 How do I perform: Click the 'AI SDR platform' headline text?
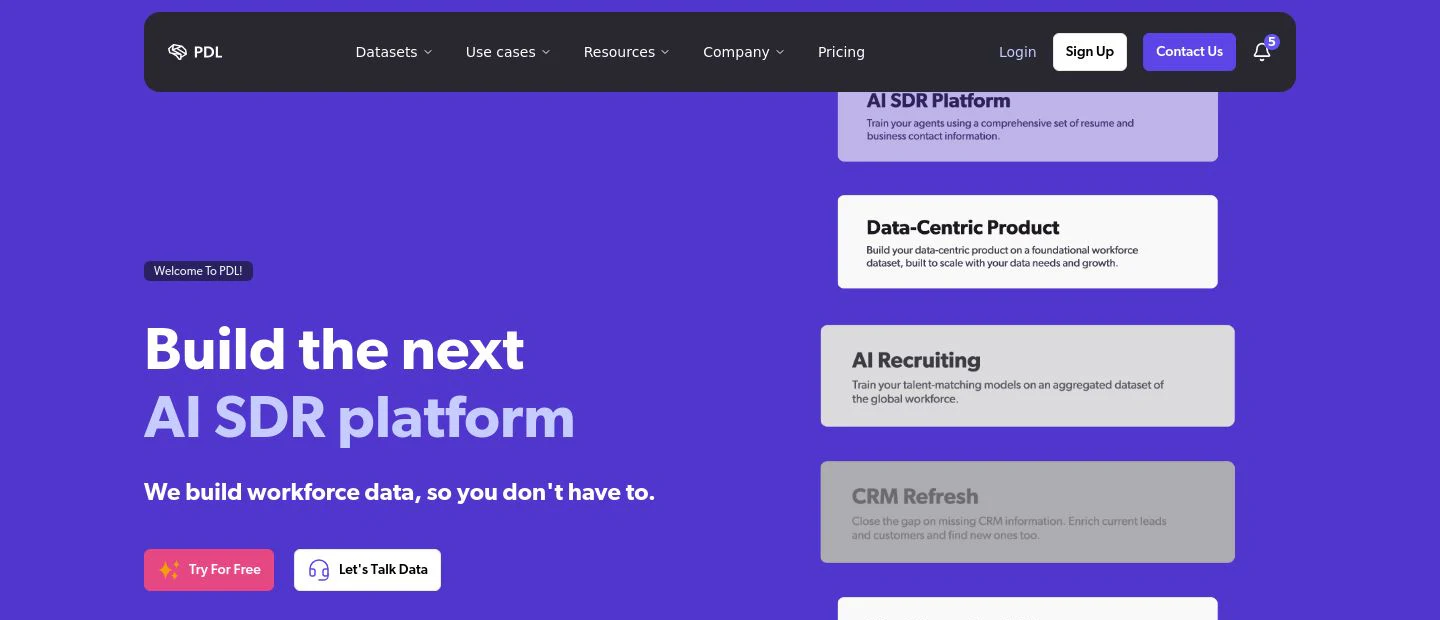(x=359, y=418)
